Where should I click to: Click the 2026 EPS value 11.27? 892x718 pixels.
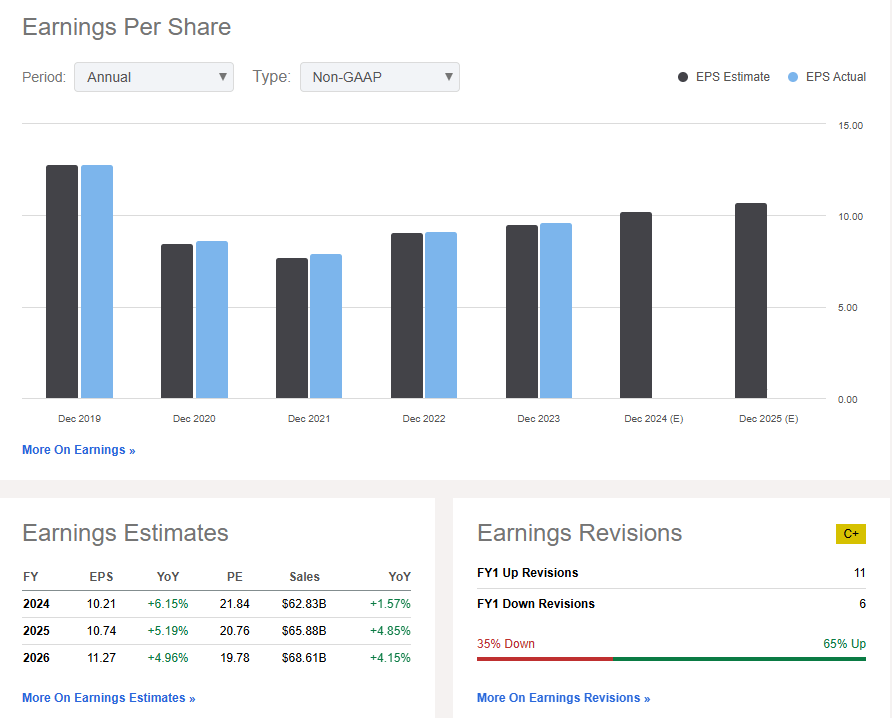click(x=101, y=657)
